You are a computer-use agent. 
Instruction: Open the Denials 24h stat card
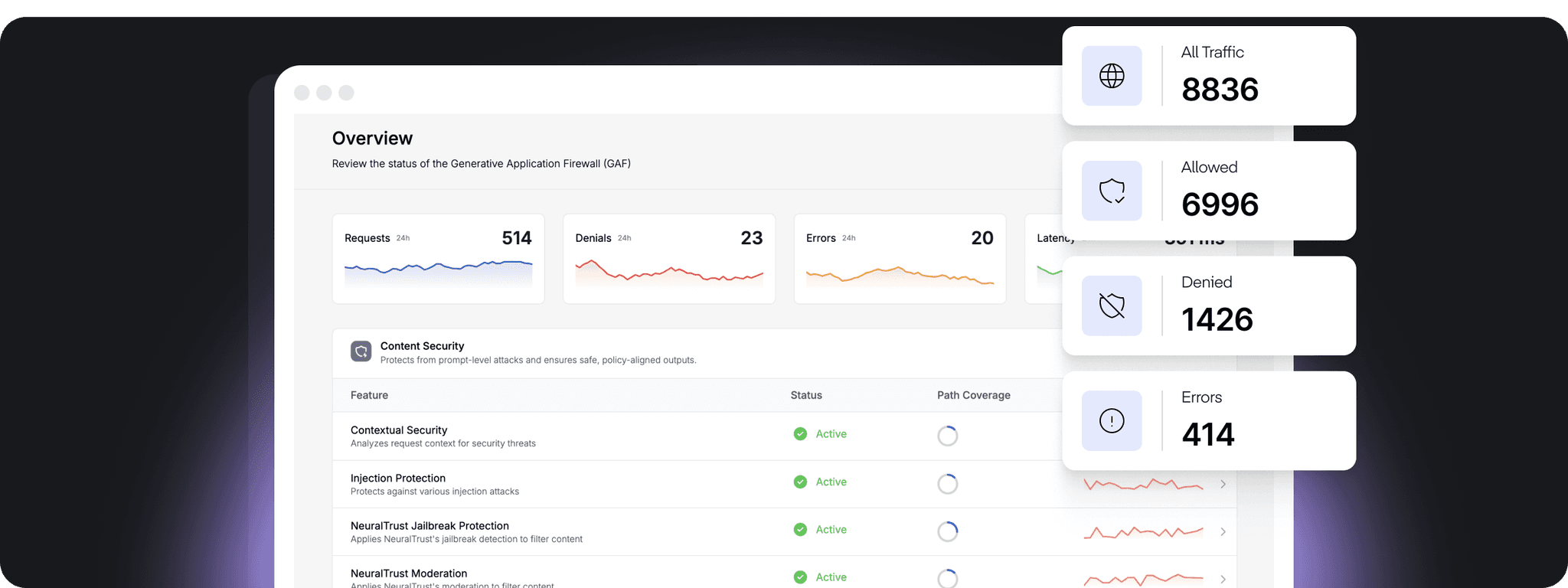pyautogui.click(x=668, y=259)
